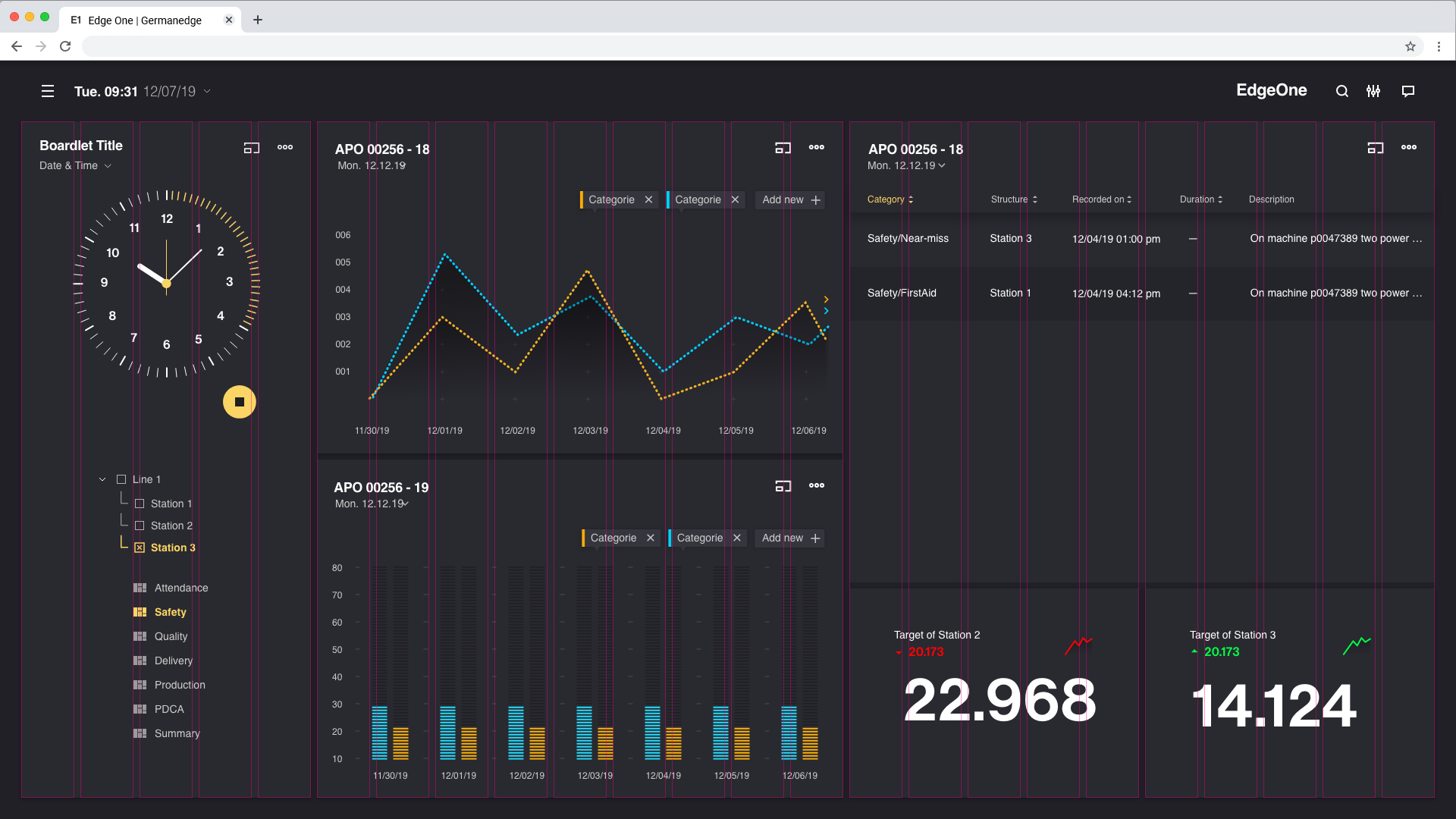Open the settings sliders icon
The width and height of the screenshot is (1456, 819).
click(x=1373, y=91)
